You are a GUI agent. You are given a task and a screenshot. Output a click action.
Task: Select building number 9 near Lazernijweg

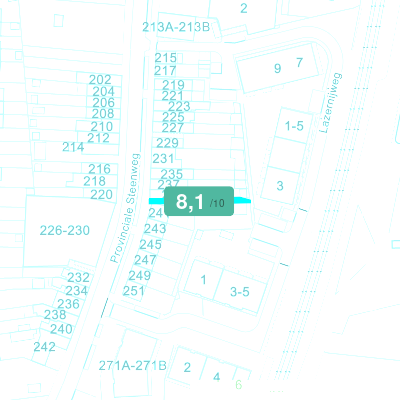277,68
